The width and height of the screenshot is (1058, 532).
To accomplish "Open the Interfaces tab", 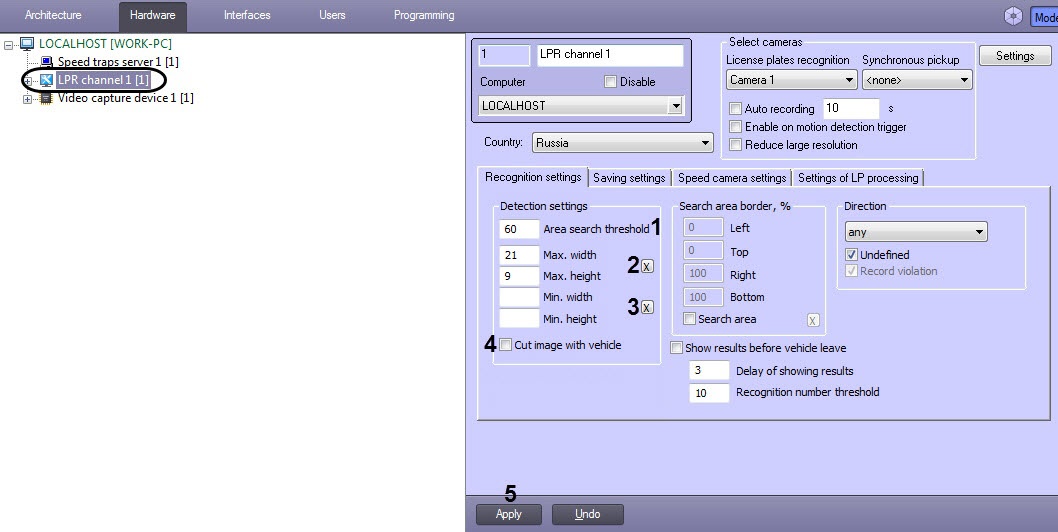I will point(247,16).
